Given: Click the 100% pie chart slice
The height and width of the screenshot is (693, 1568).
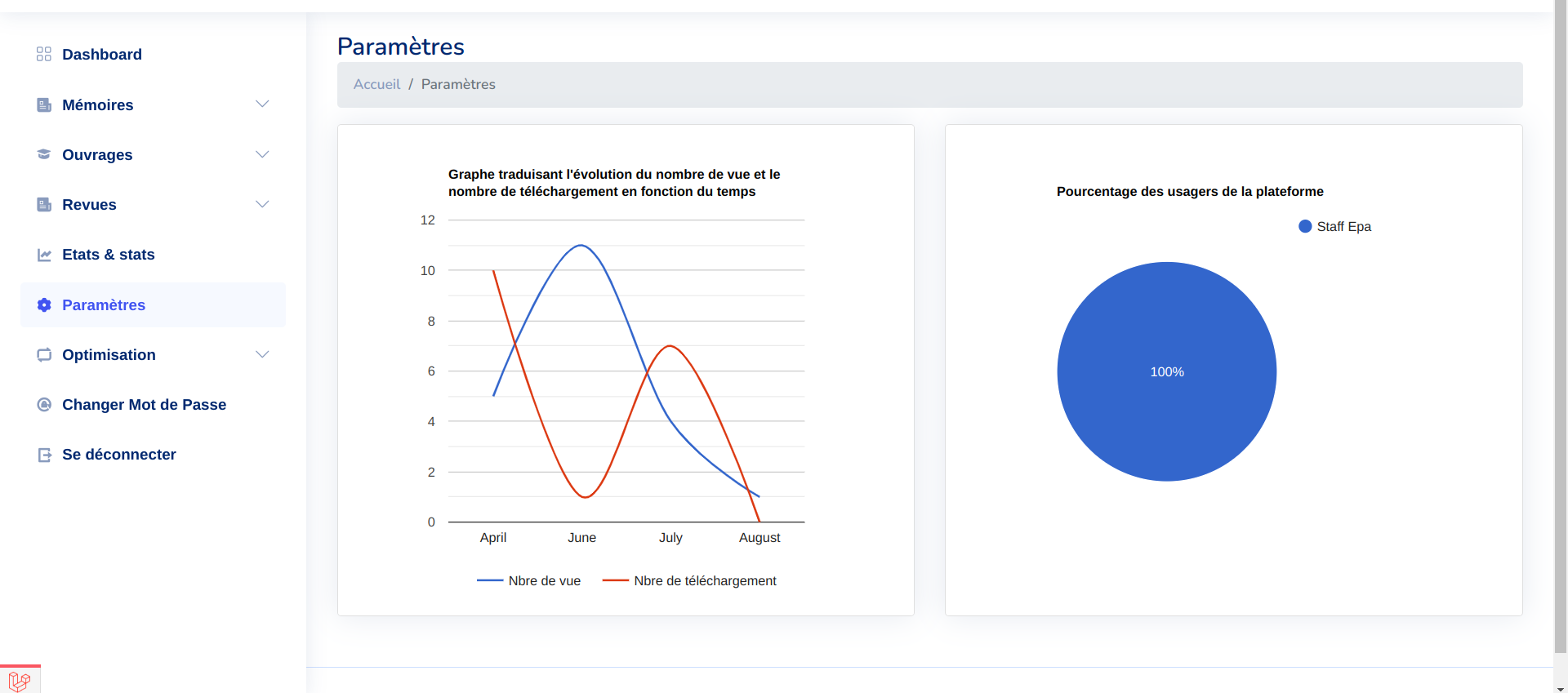Looking at the screenshot, I should pyautogui.click(x=1166, y=371).
